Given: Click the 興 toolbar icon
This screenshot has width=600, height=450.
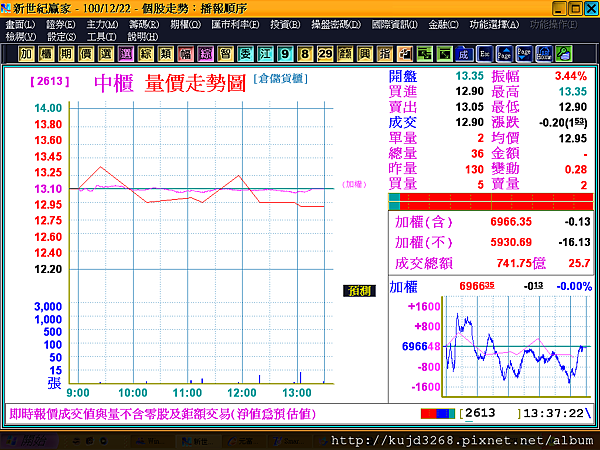Looking at the screenshot, I should click(x=365, y=54).
